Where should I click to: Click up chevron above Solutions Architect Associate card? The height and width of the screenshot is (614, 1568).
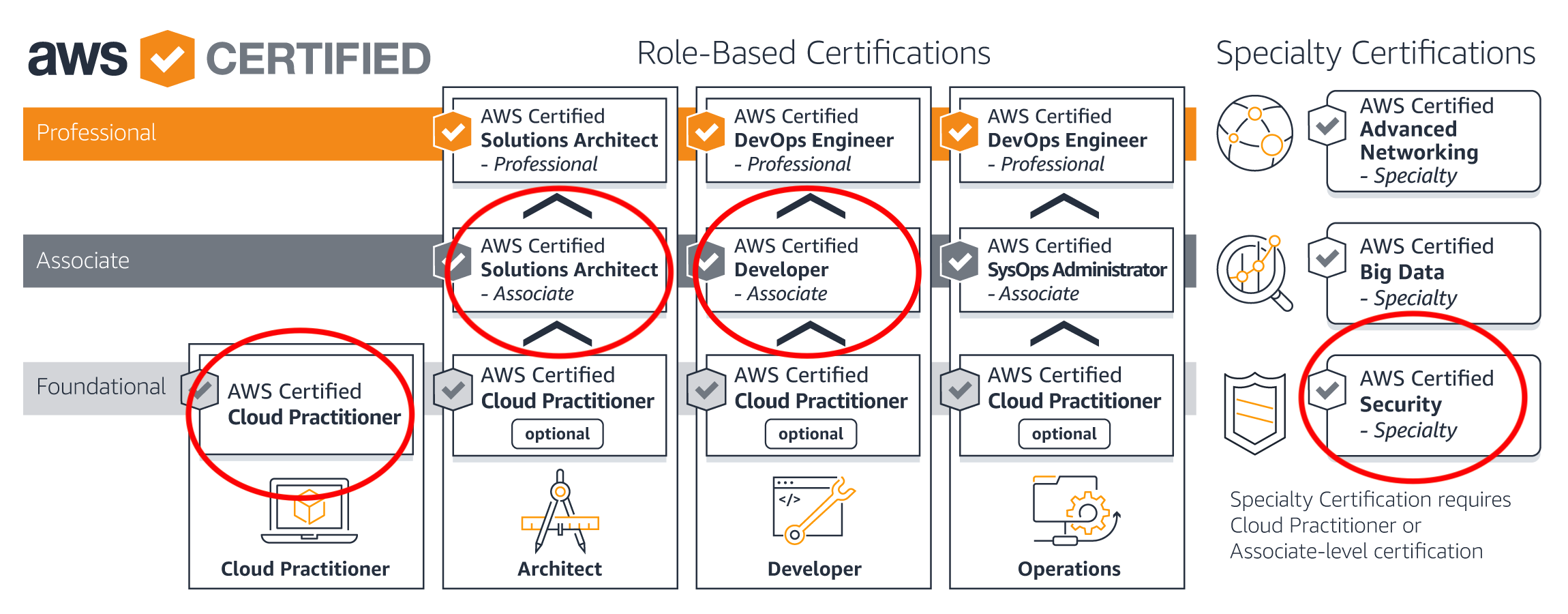(558, 205)
